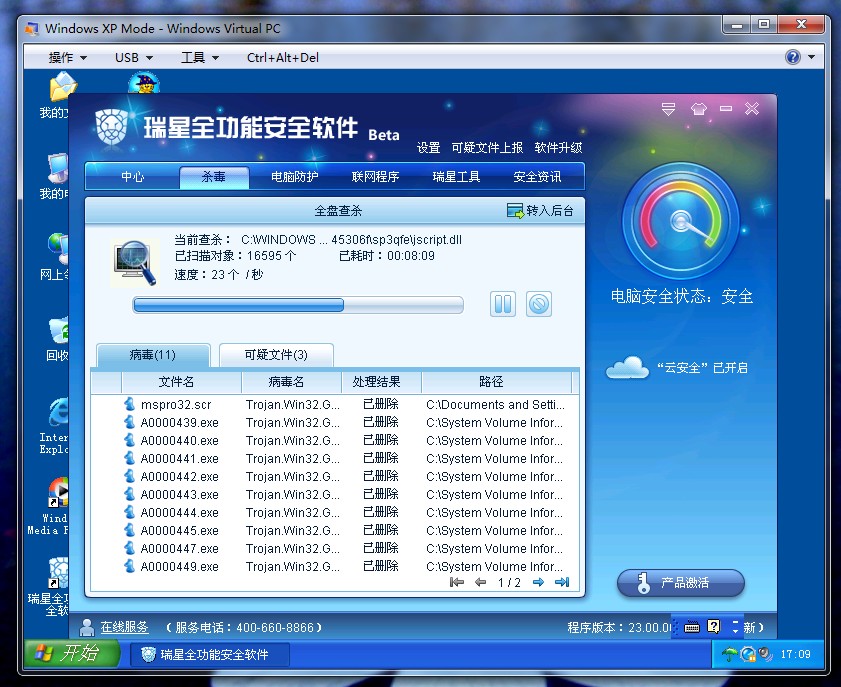Go to first results page
This screenshot has width=841, height=687.
pos(456,582)
